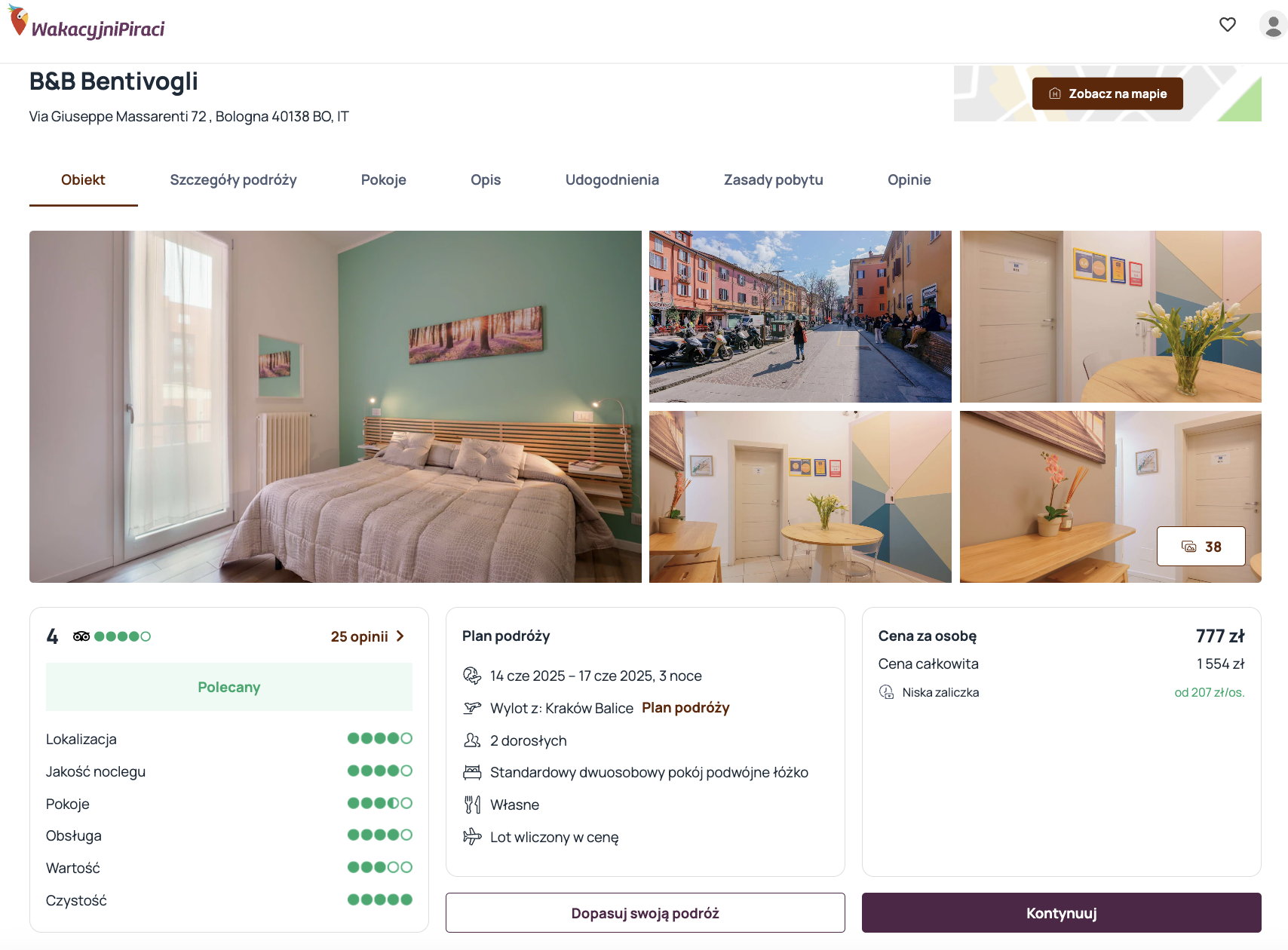Open the Udogodnienia tab
The image size is (1288, 950).
coord(612,180)
